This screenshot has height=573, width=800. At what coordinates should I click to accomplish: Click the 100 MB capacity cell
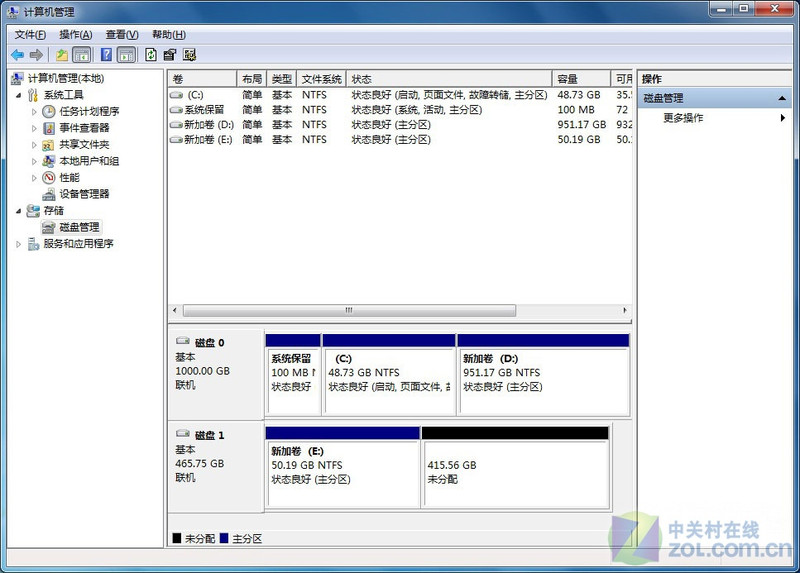pyautogui.click(x=576, y=110)
